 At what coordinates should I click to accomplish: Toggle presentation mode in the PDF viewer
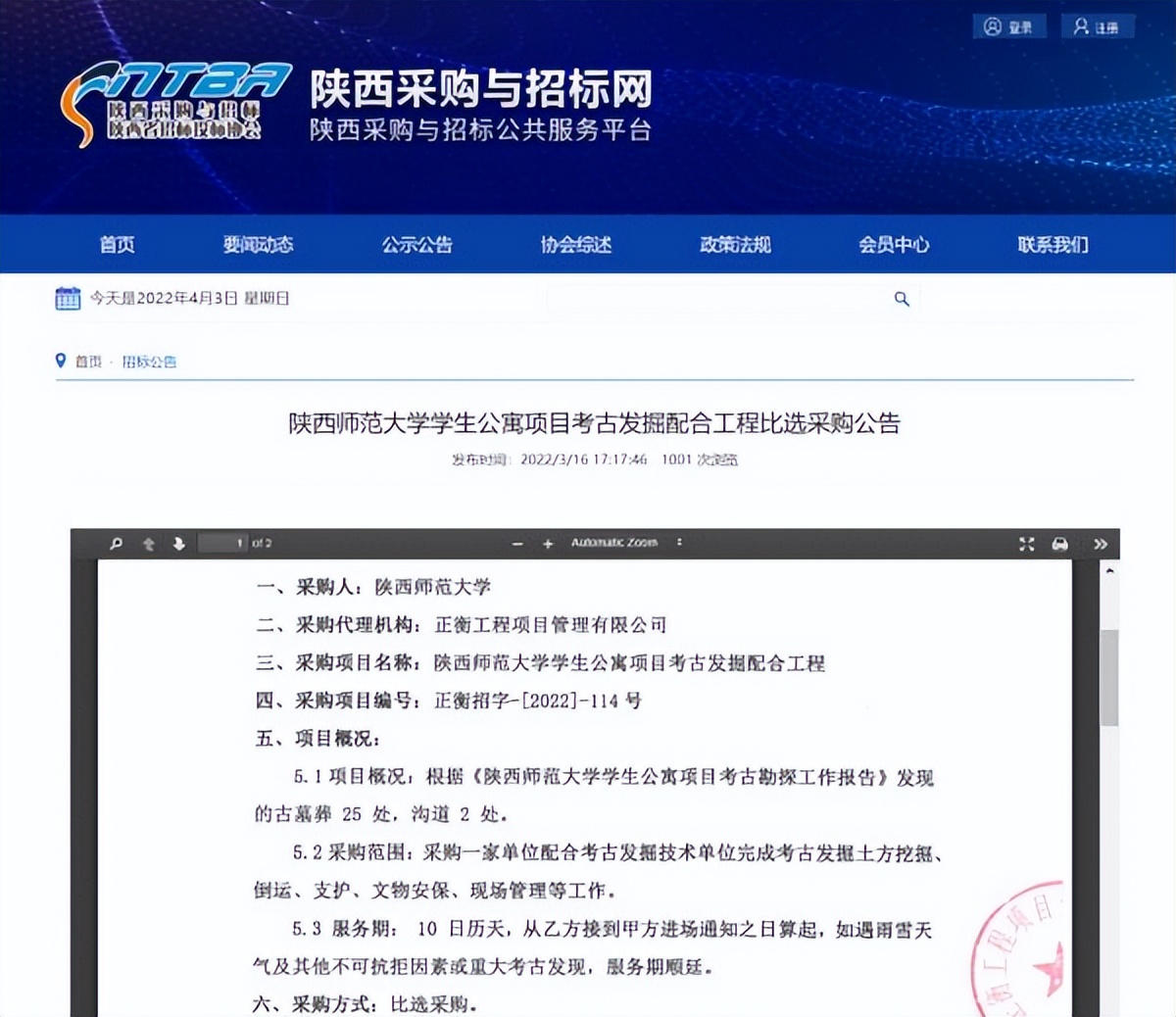click(x=1027, y=542)
